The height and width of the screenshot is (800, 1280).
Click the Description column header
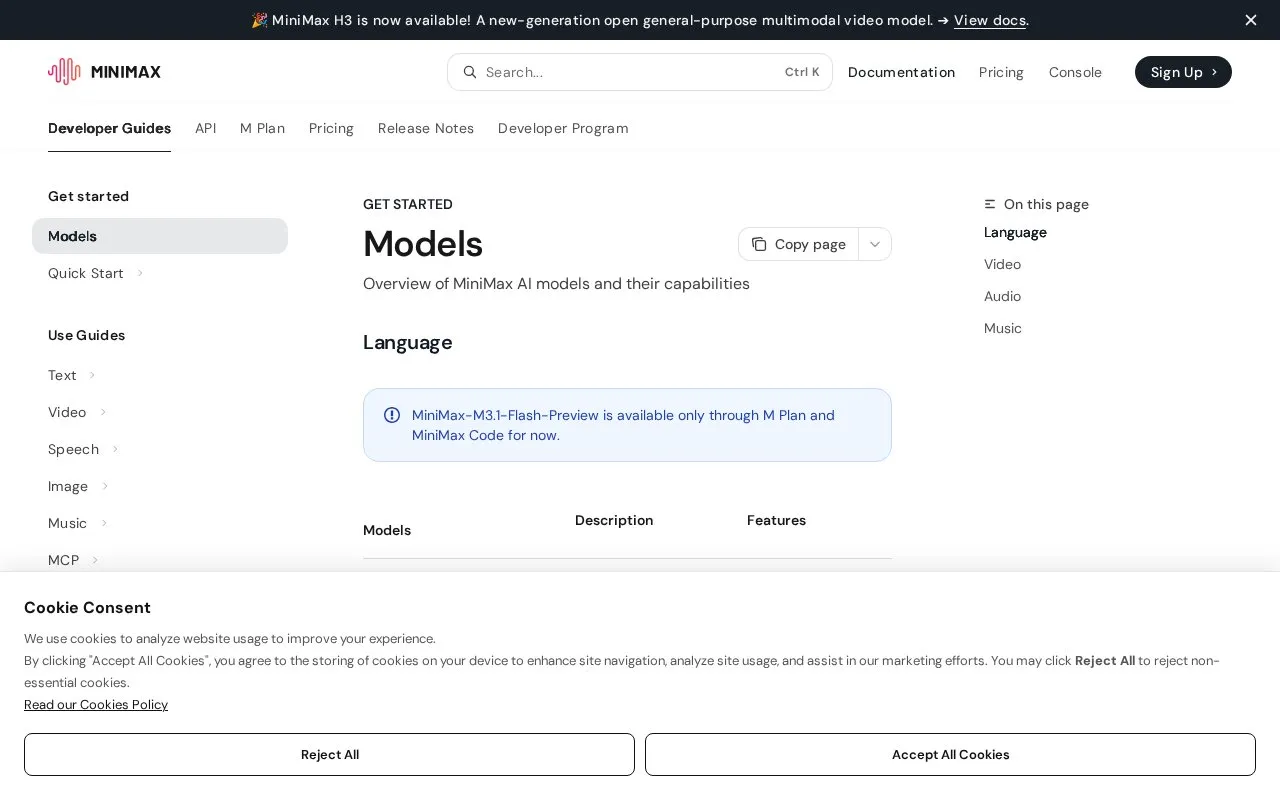(x=614, y=520)
